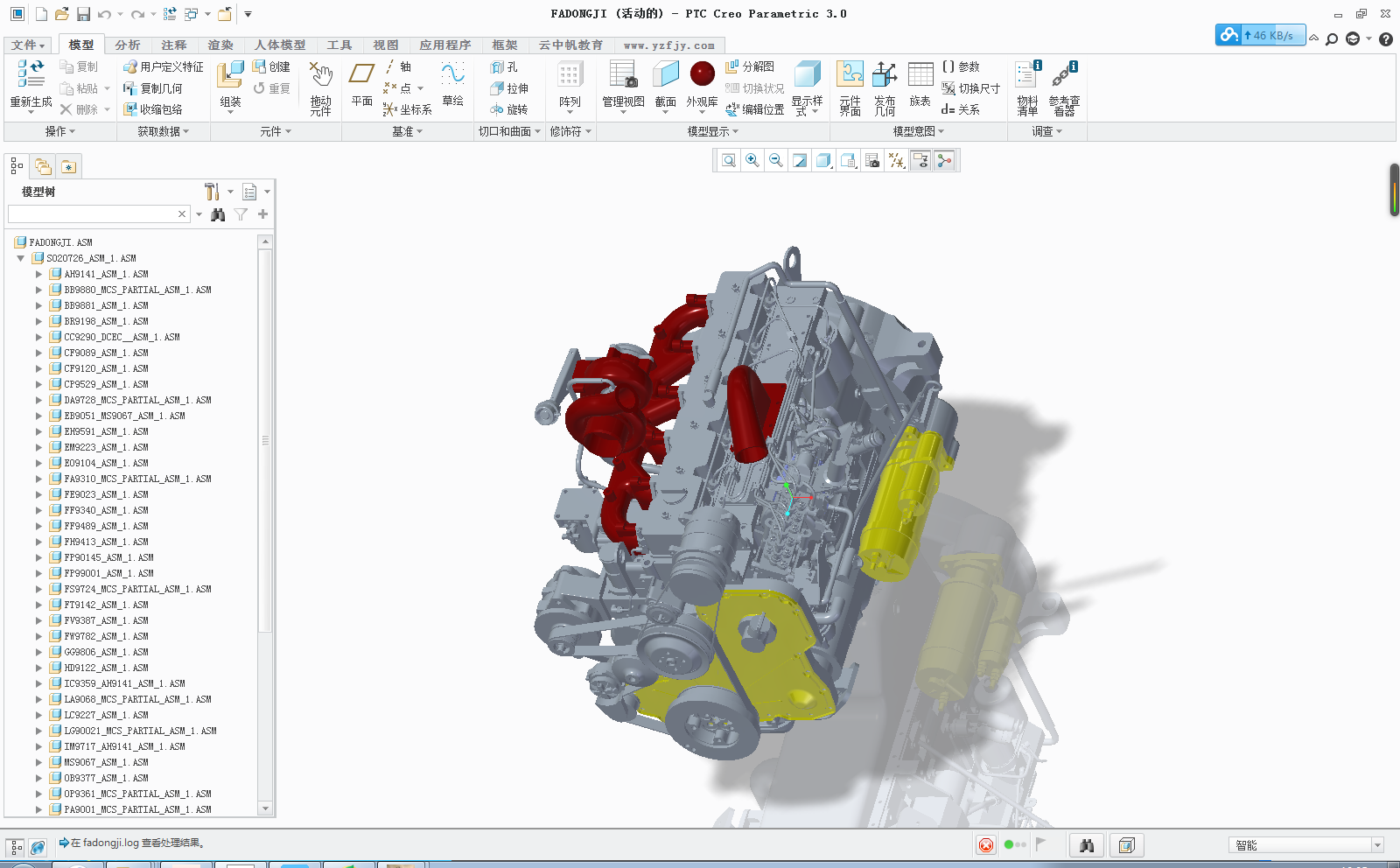This screenshot has height=868, width=1400.
Task: Create a datum plane with 平面 tool
Action: (x=360, y=83)
